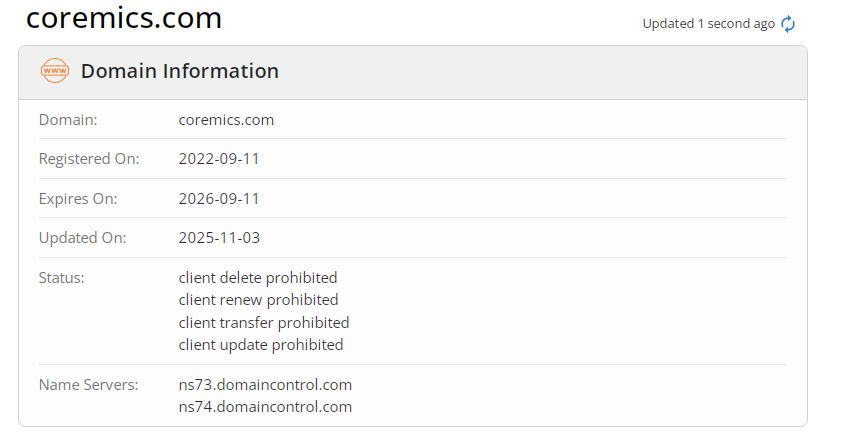846x435 pixels.
Task: Click 'client delete prohibited' status
Action: pyautogui.click(x=258, y=278)
